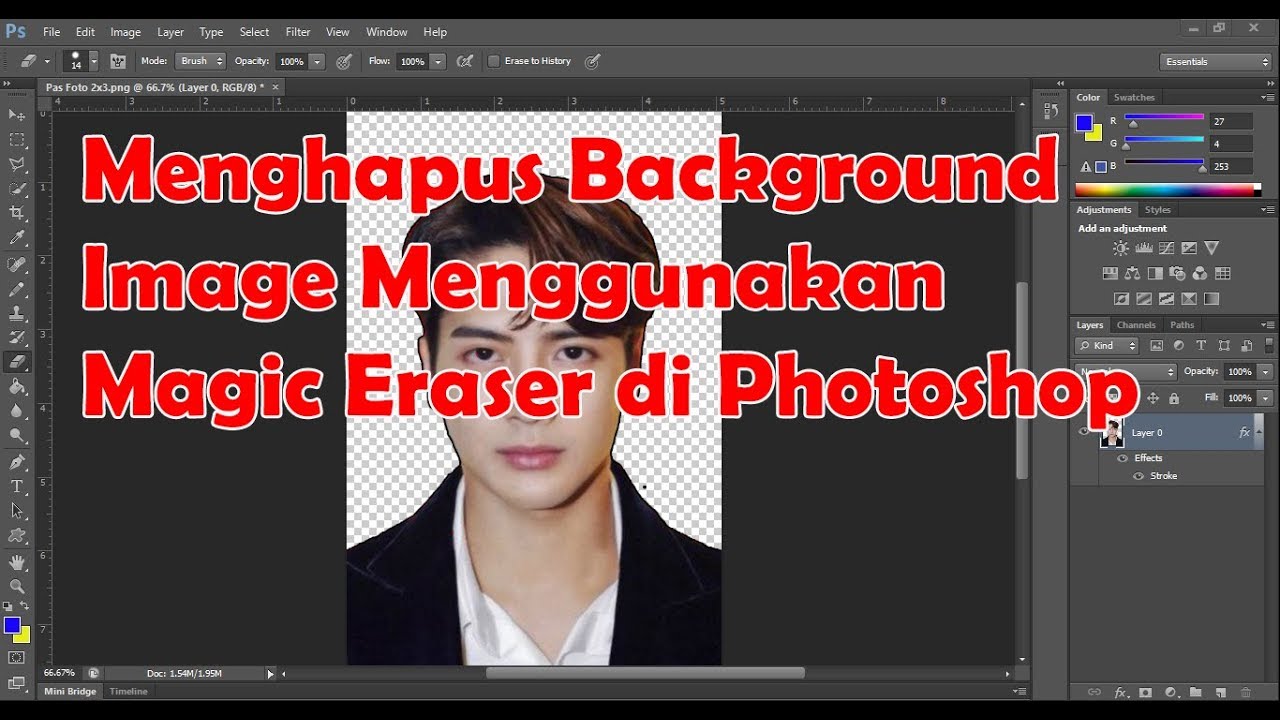The width and height of the screenshot is (1280, 720).
Task: Select the Horizontal Type tool
Action: pos(17,487)
